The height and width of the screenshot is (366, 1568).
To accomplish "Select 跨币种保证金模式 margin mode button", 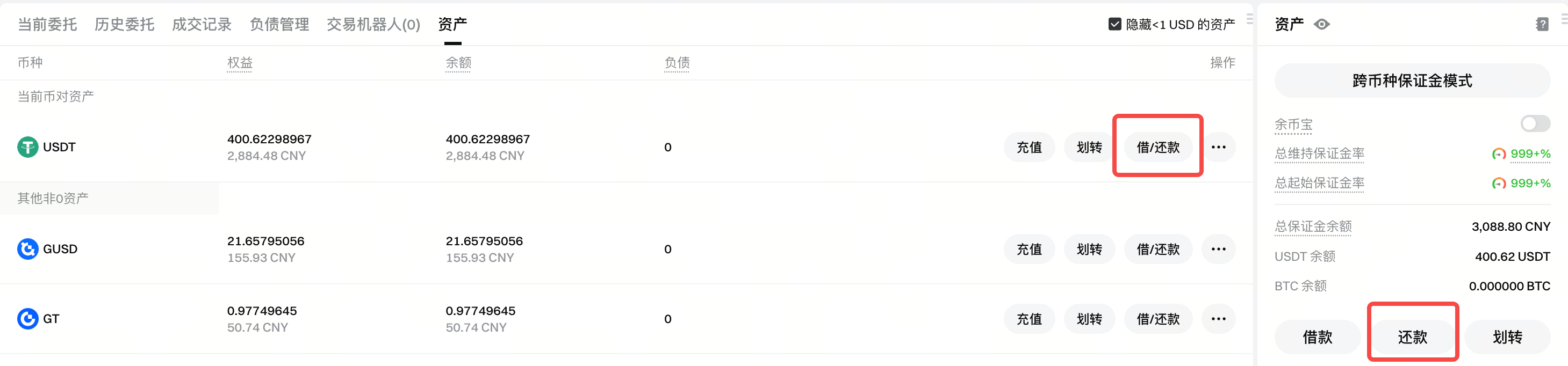I will 1412,81.
